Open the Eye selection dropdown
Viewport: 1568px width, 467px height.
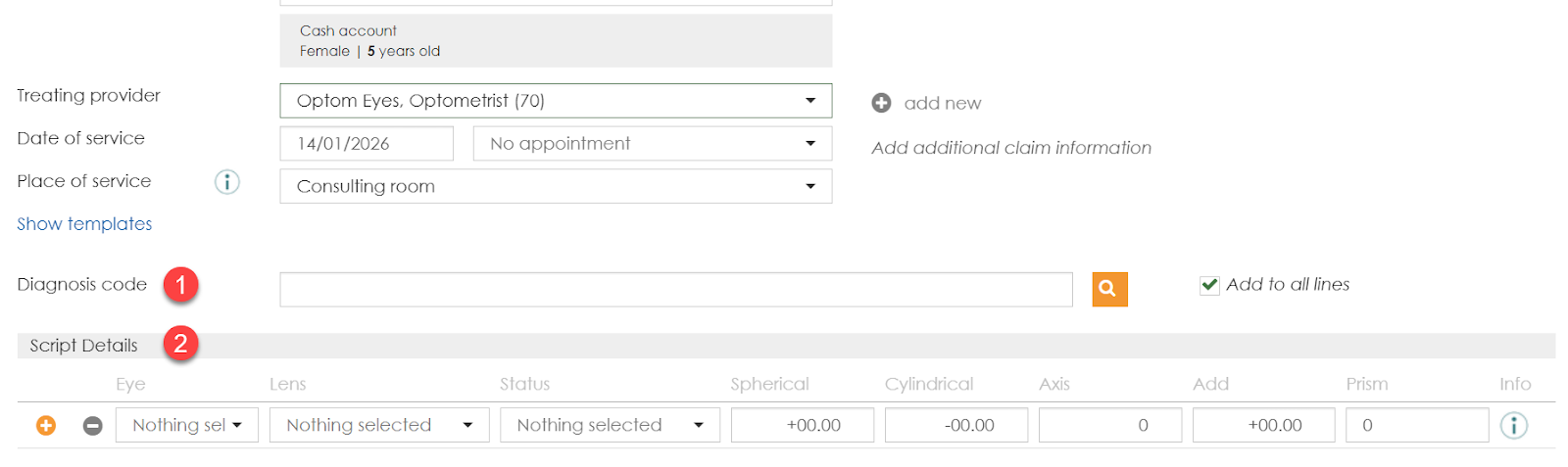[x=186, y=425]
